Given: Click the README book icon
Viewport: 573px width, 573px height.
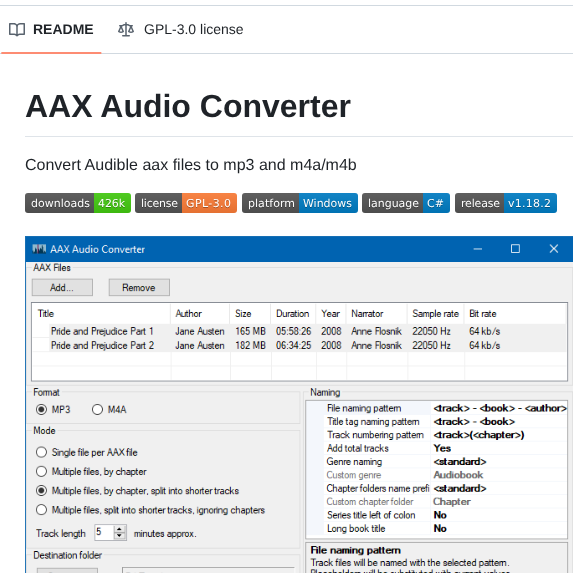Looking at the screenshot, I should [17, 30].
